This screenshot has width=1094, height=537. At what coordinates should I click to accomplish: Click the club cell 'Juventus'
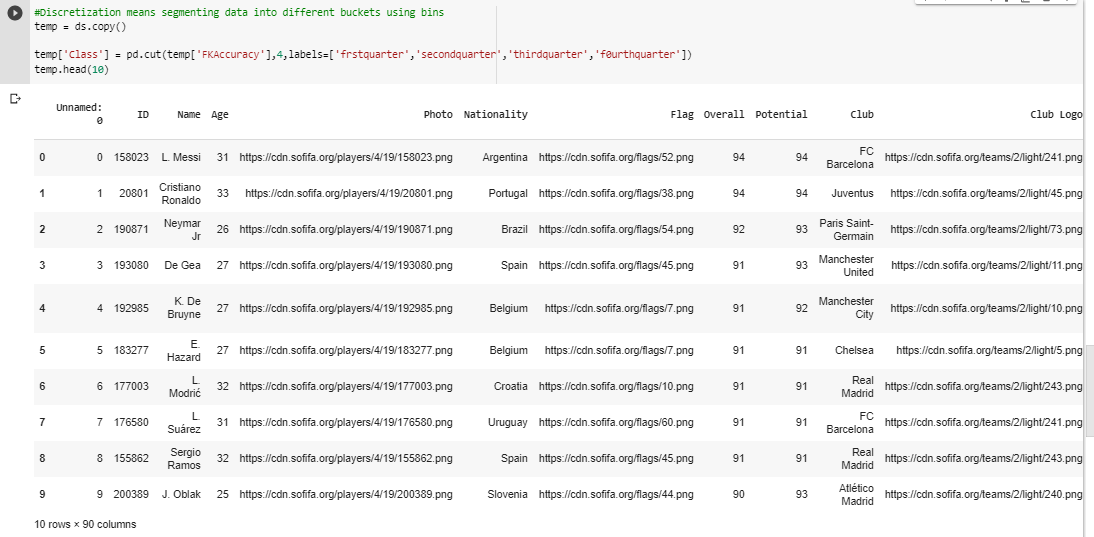pos(853,194)
